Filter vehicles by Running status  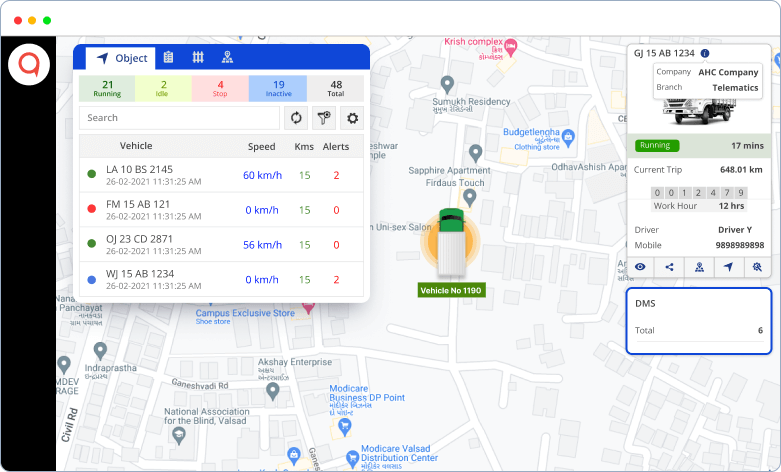pos(107,89)
